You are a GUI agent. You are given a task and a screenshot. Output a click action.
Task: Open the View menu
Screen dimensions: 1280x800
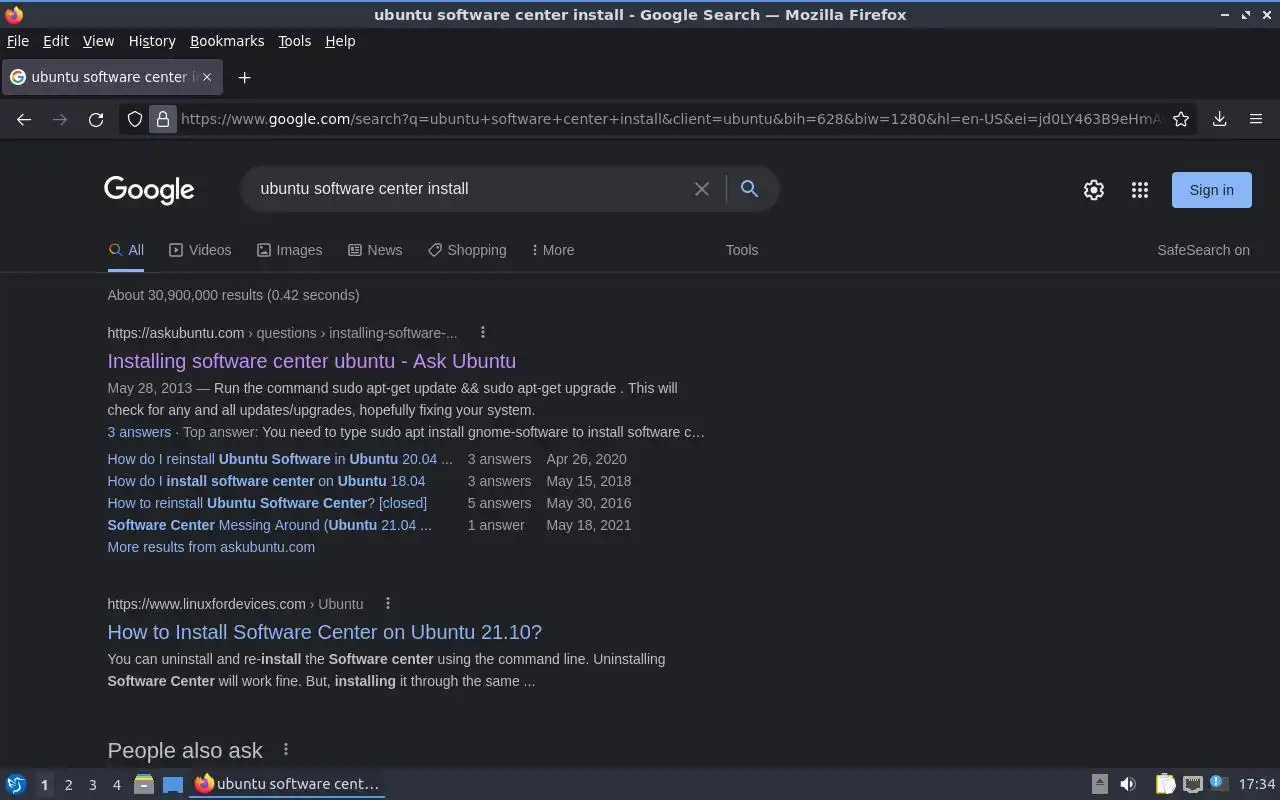(x=98, y=41)
